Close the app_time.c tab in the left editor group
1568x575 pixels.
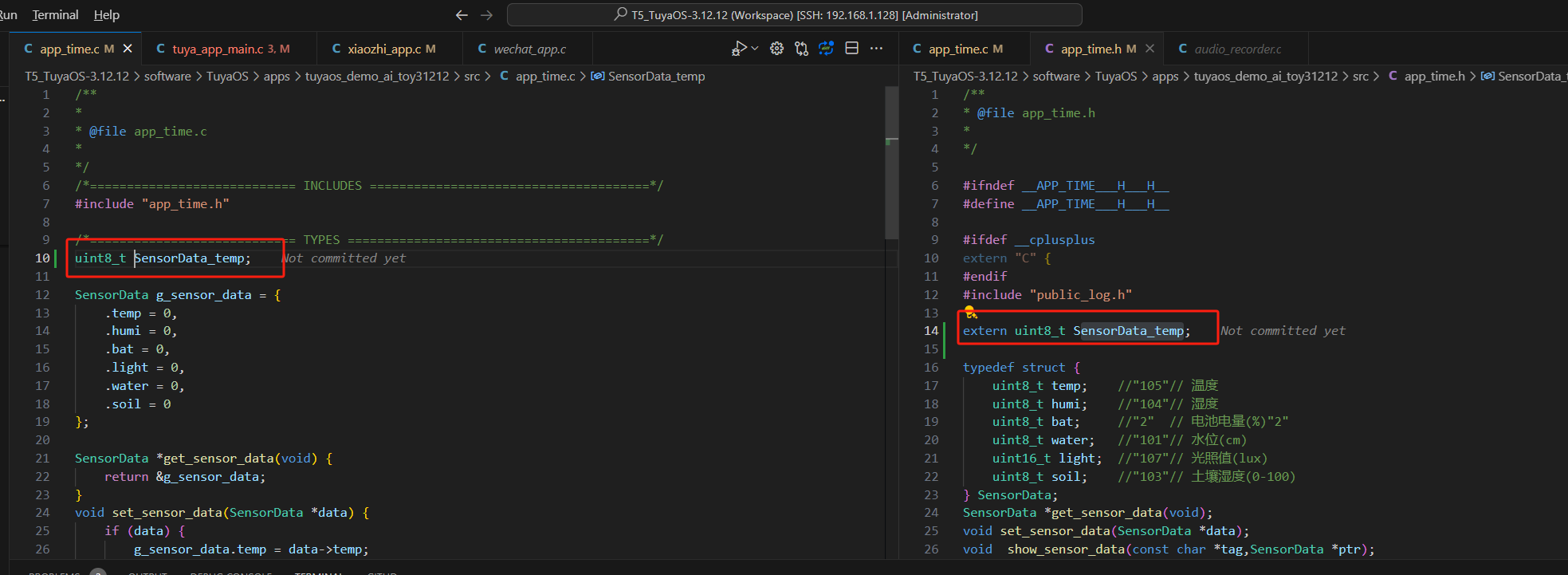(128, 49)
